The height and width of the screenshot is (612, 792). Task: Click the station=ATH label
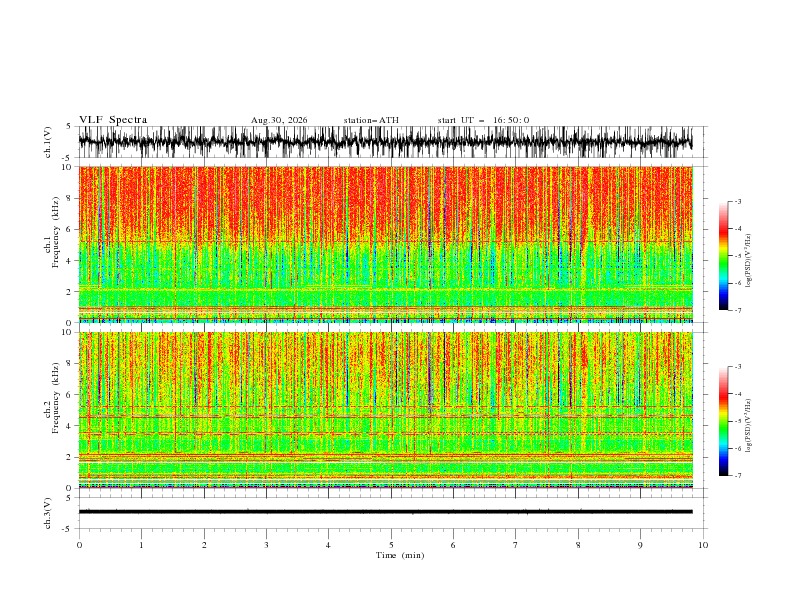(371, 120)
